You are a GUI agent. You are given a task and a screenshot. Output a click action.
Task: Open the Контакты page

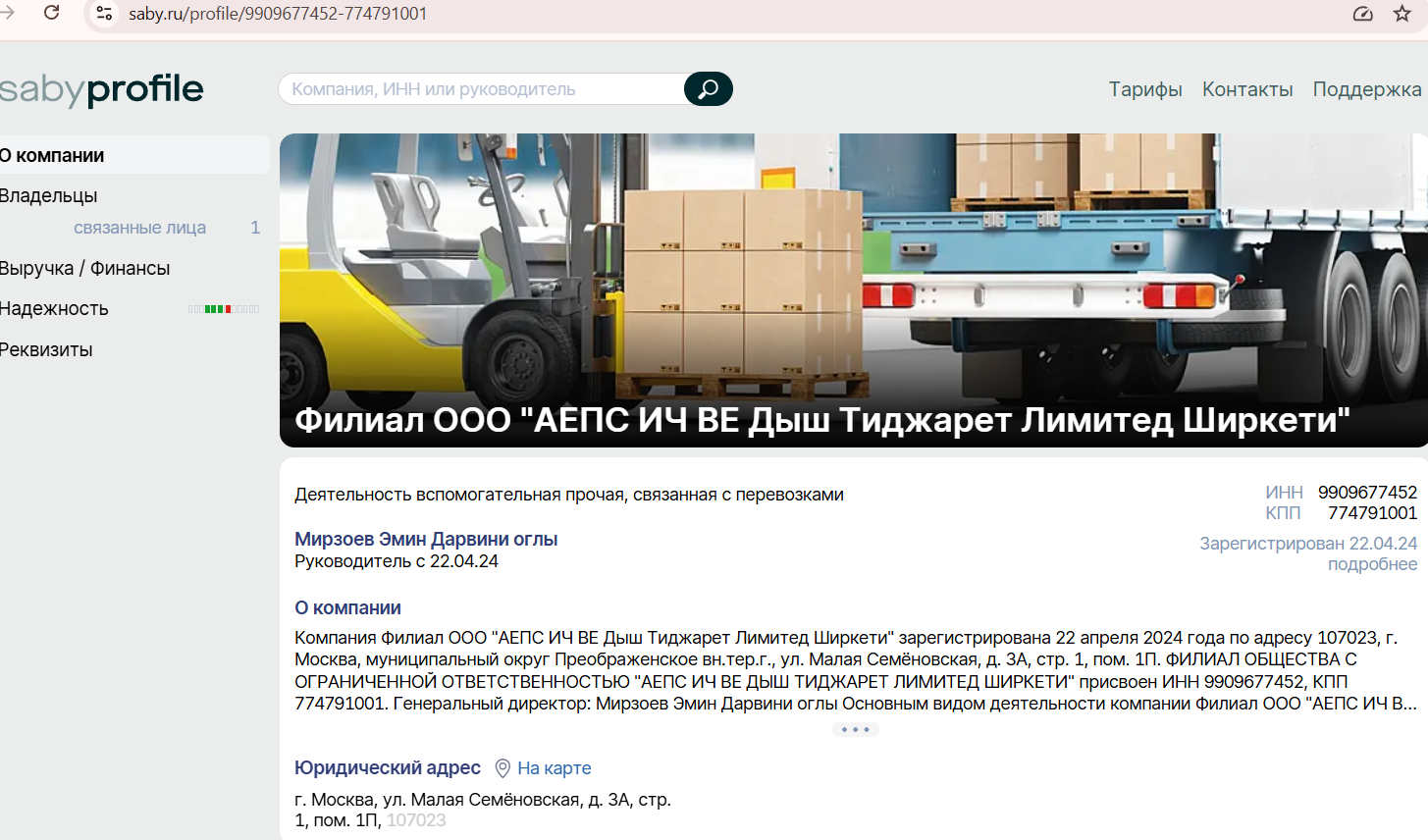click(x=1247, y=89)
